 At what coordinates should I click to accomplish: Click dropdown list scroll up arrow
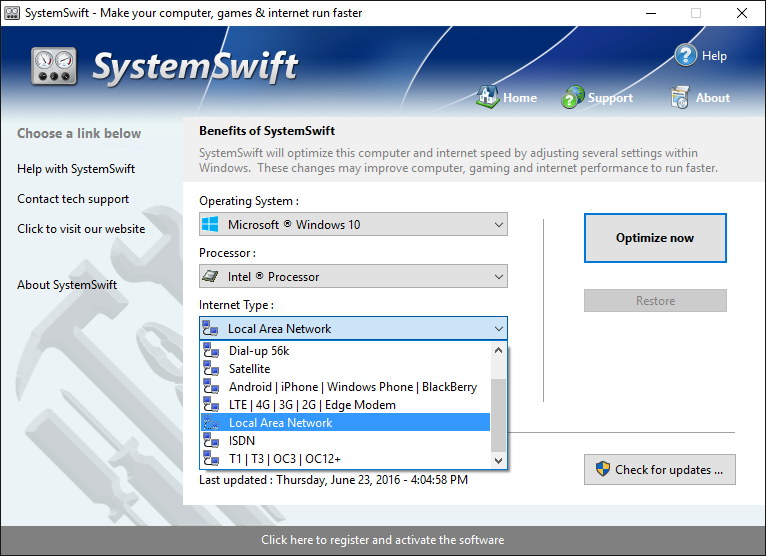tap(498, 350)
